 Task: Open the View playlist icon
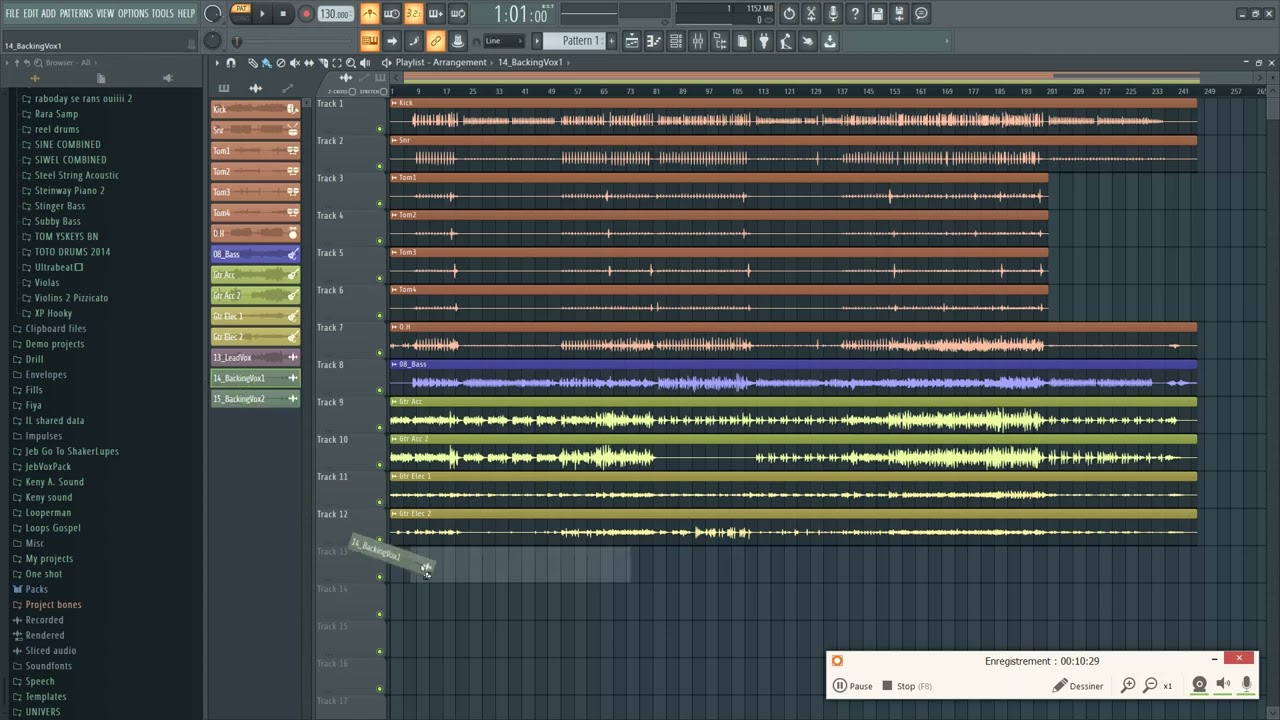(x=632, y=41)
